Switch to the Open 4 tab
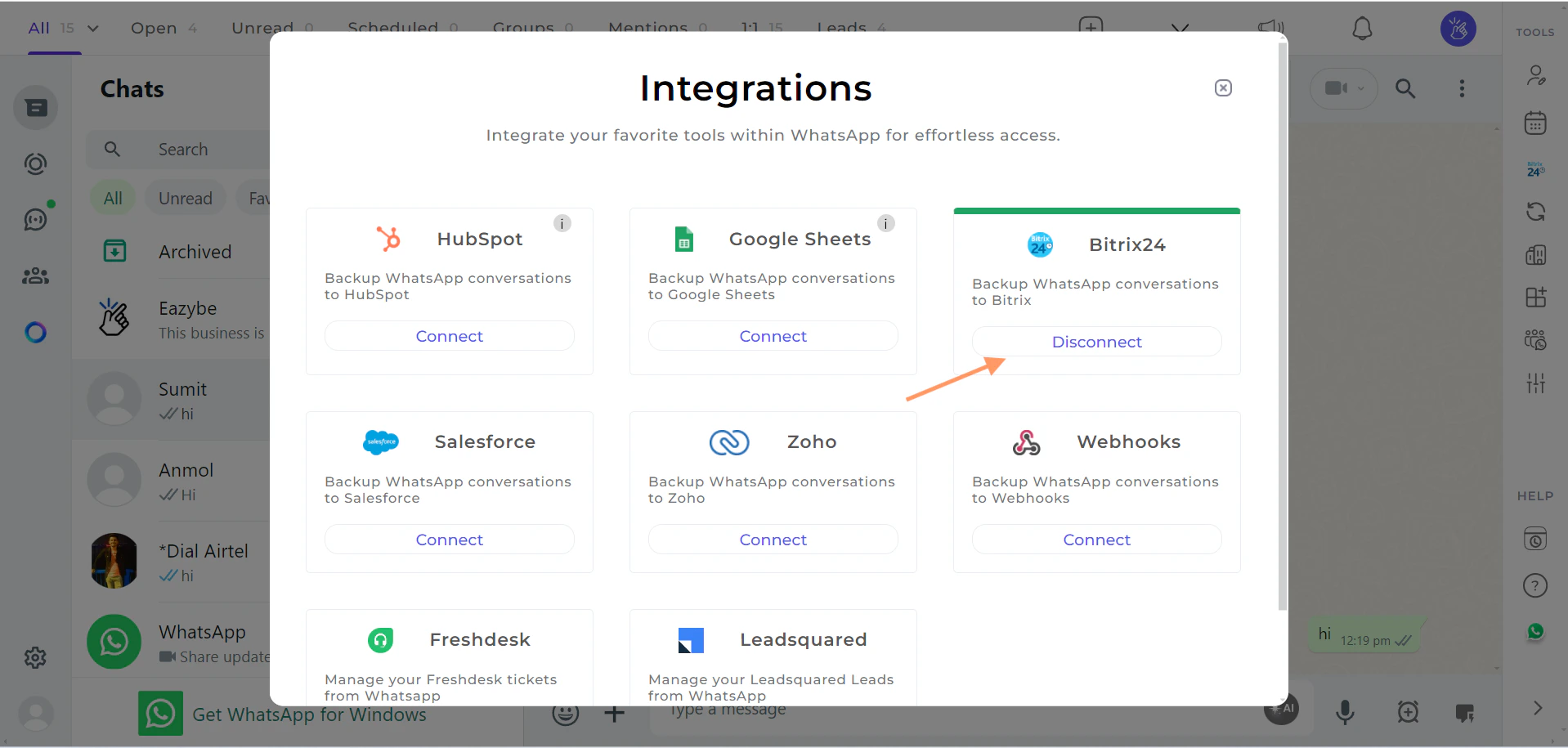This screenshot has height=748, width=1568. pos(164,29)
